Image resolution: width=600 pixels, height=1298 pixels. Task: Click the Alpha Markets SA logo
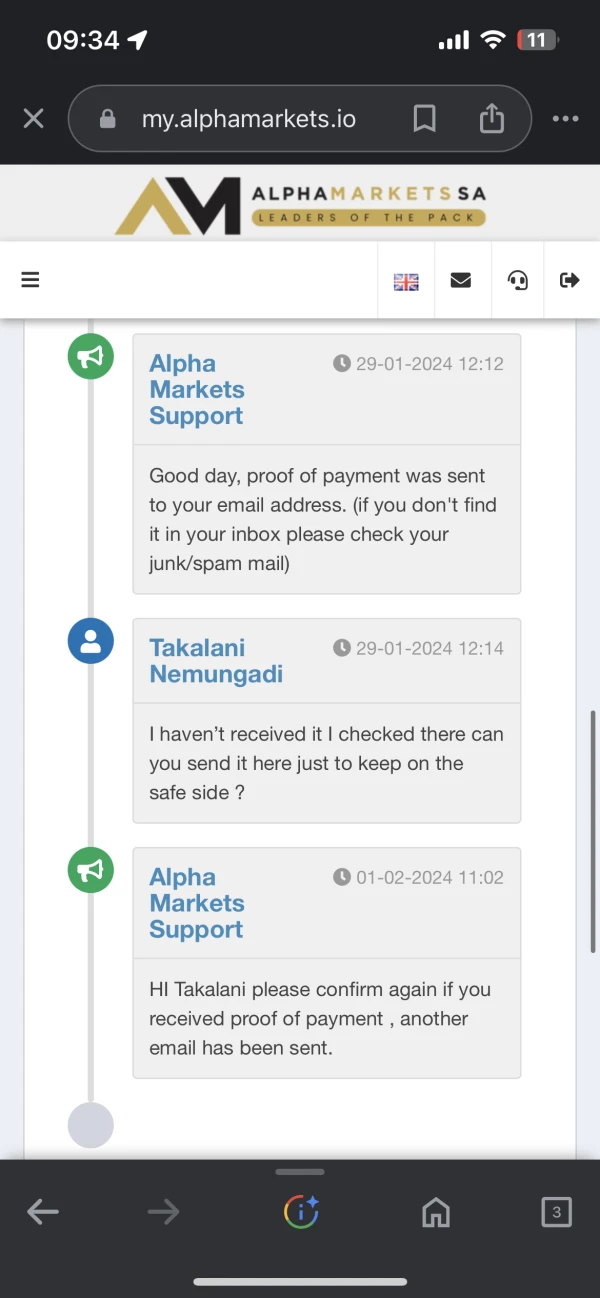click(300, 204)
